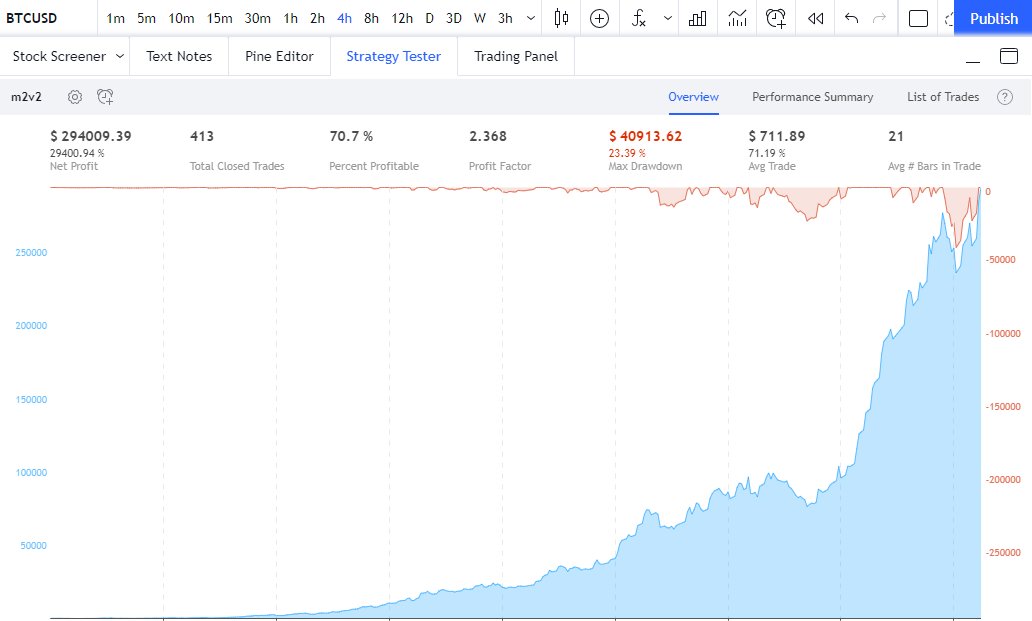Open m2v2 strategy settings gear
Screen dimensions: 1032x621
(x=75, y=97)
